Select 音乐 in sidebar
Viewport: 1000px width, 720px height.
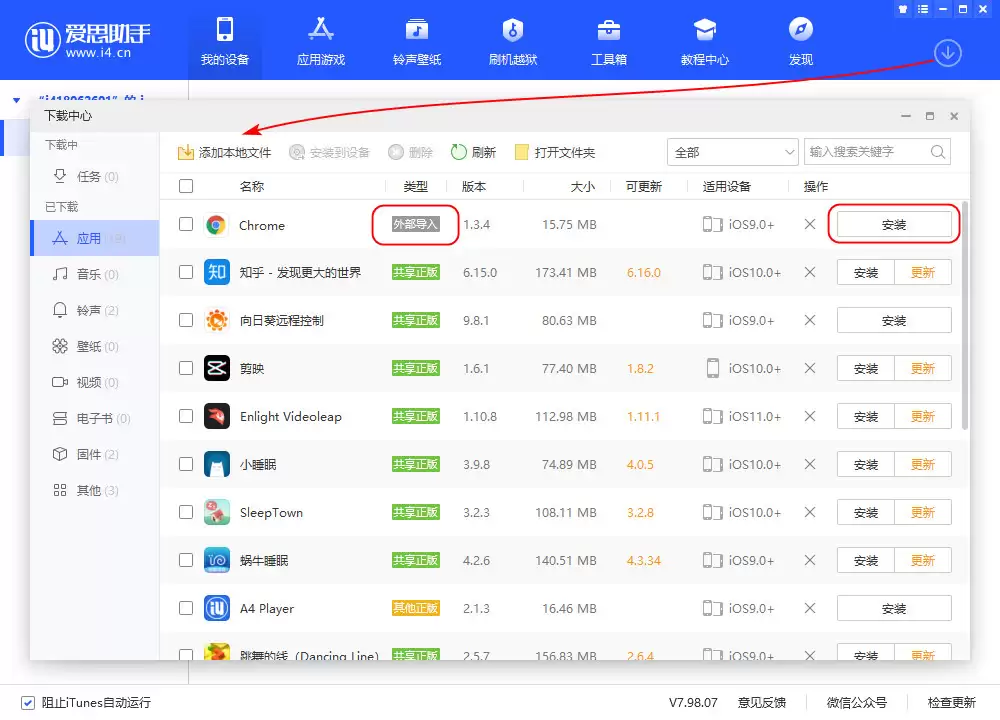tap(94, 274)
